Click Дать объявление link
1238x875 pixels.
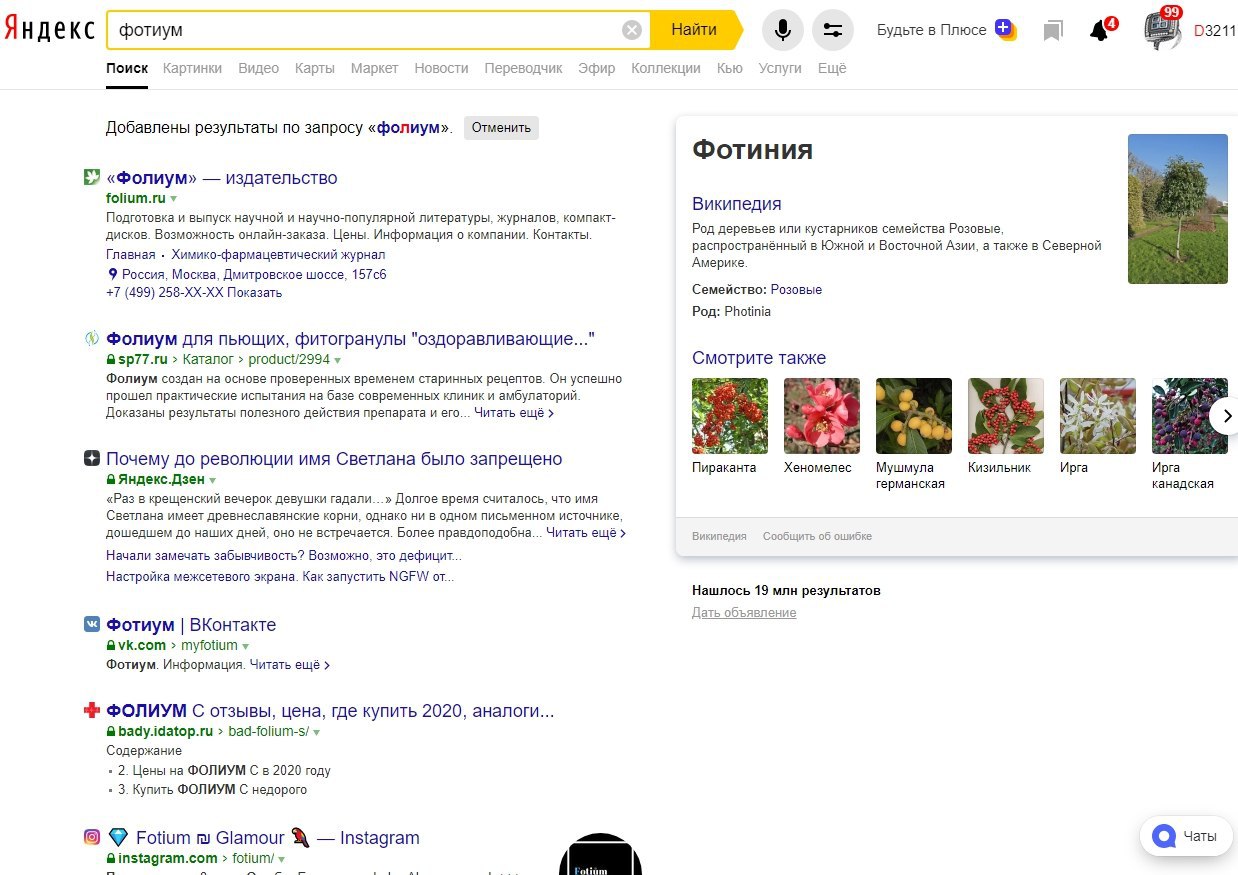(x=744, y=613)
